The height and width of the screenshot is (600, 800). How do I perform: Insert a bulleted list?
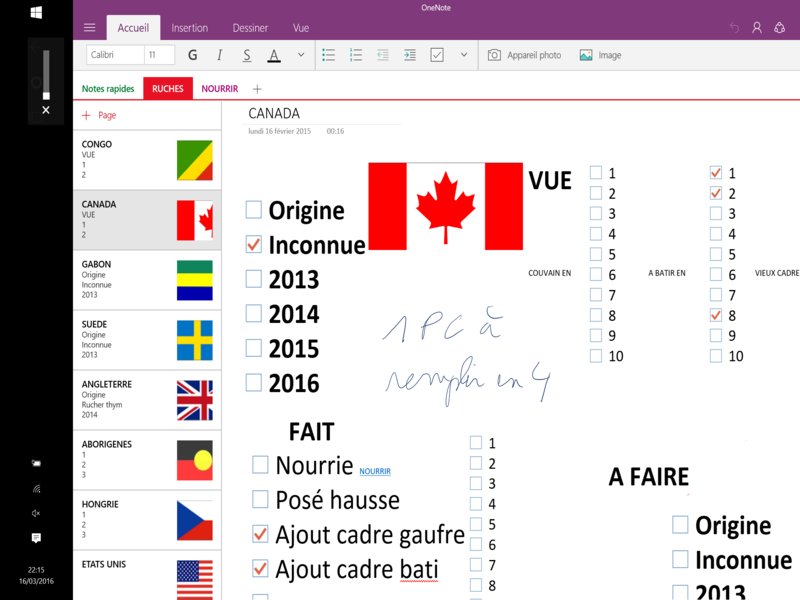pos(329,55)
